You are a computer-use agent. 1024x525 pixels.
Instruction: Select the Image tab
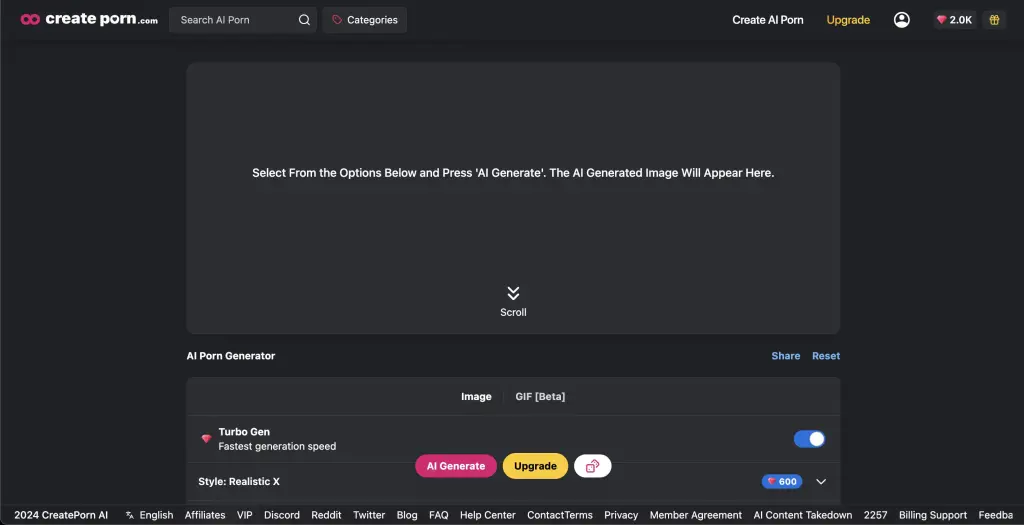476,396
